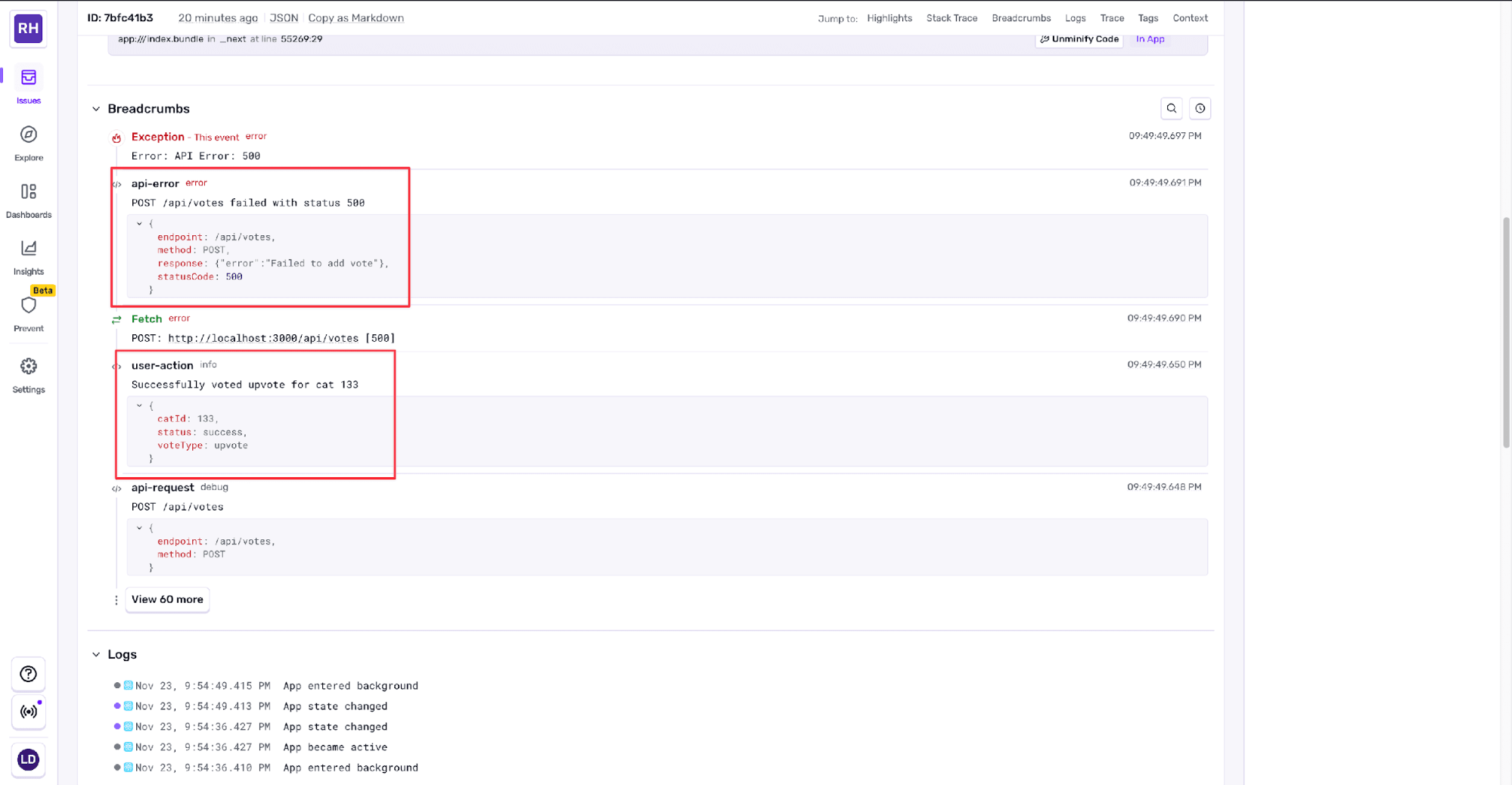Open breadcrumb search with the magnifier icon
1512x785 pixels.
click(1171, 108)
